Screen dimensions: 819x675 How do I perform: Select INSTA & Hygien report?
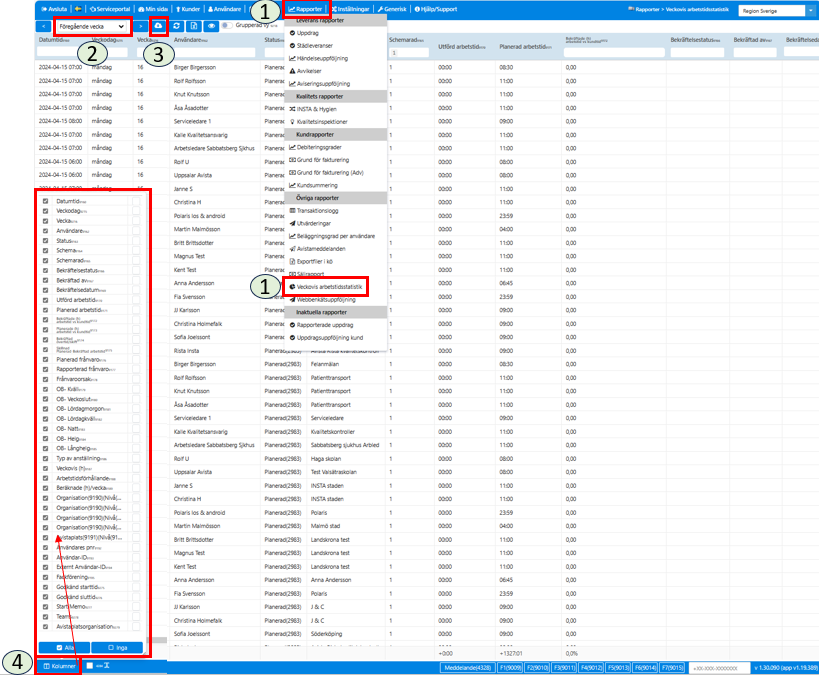point(313,109)
